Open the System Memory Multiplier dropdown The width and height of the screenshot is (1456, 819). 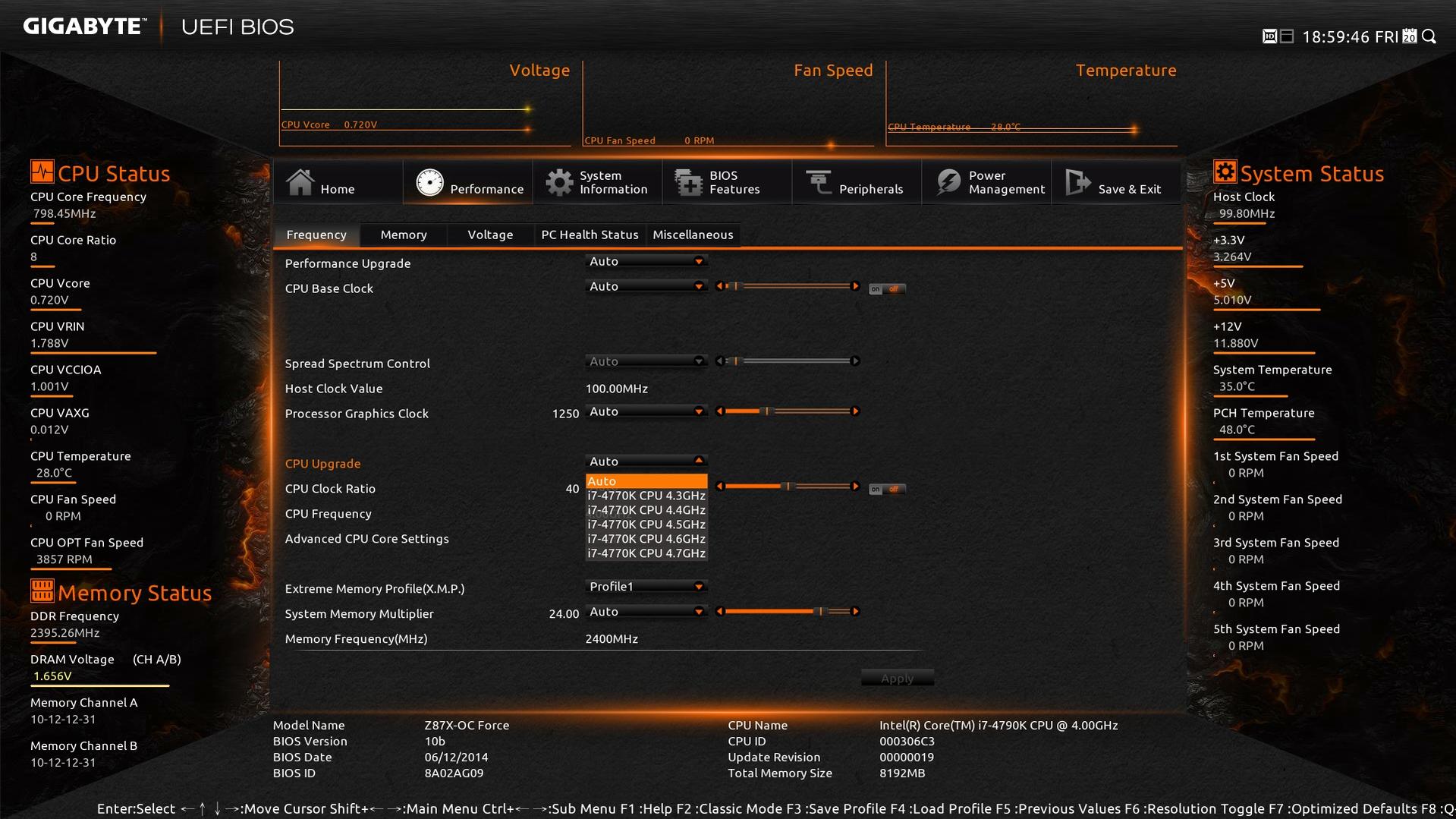click(646, 612)
